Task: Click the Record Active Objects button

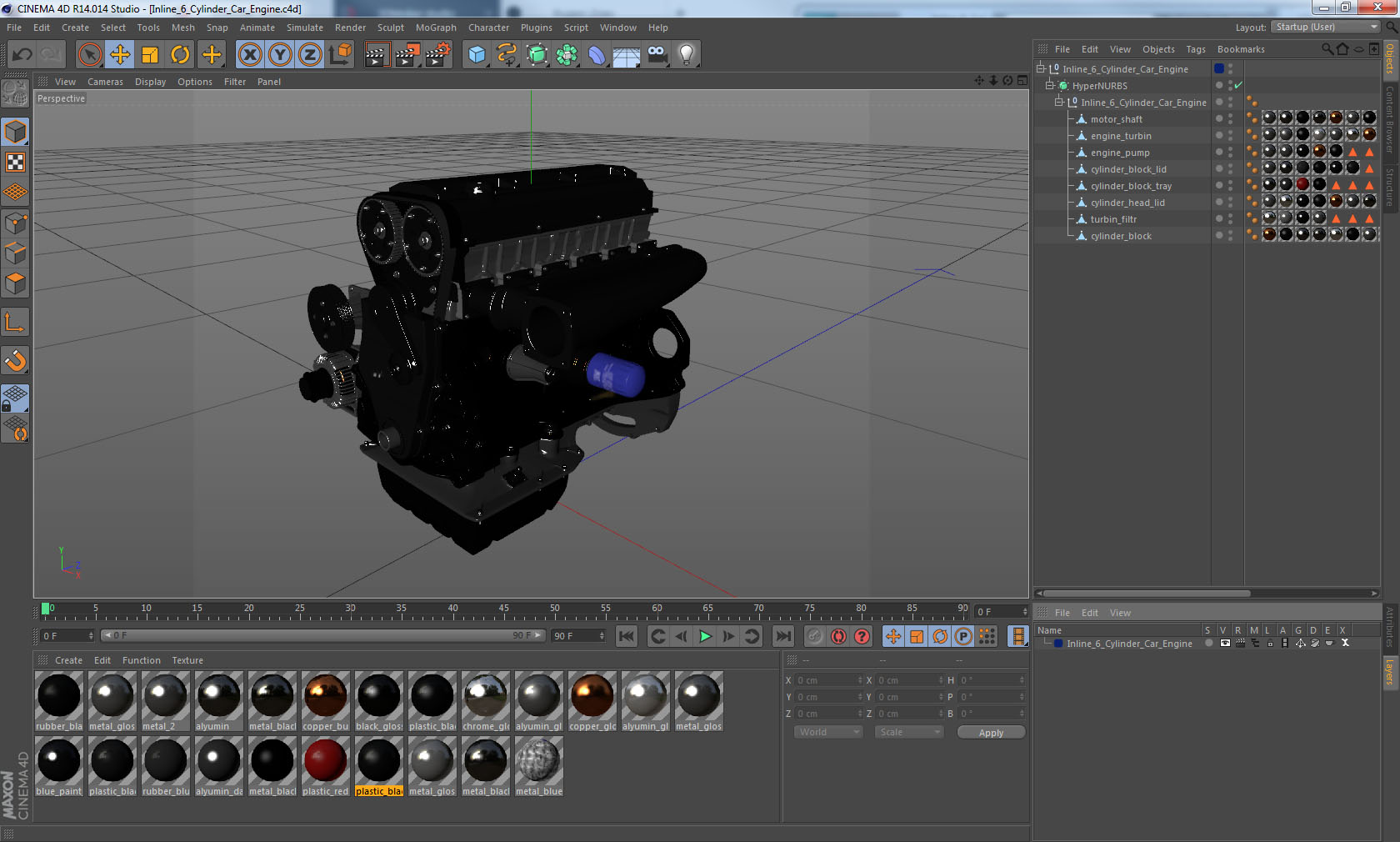Action: point(815,636)
